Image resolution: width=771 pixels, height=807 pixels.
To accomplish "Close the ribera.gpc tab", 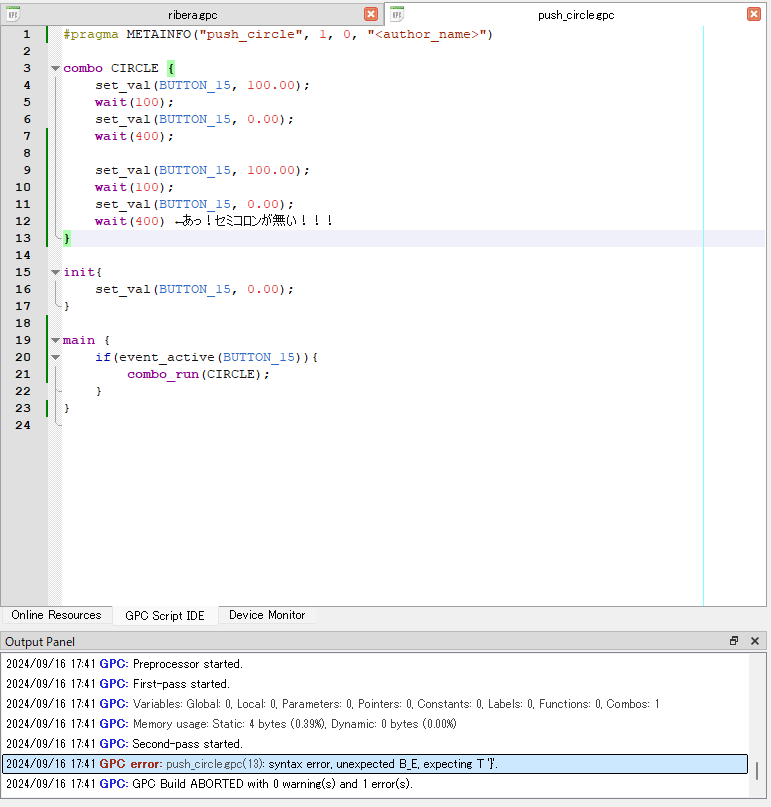I will [x=371, y=14].
